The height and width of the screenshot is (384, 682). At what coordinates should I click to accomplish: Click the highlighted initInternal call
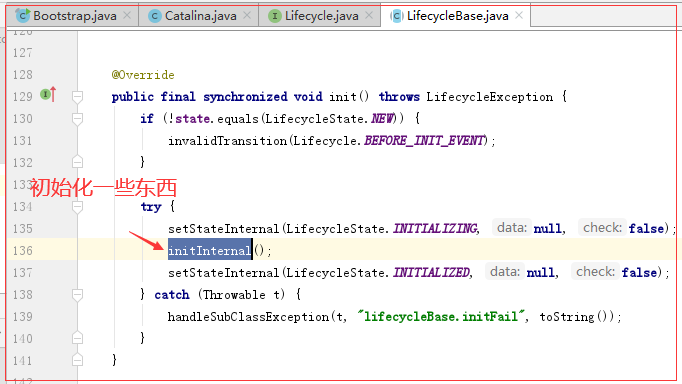pyautogui.click(x=210, y=250)
